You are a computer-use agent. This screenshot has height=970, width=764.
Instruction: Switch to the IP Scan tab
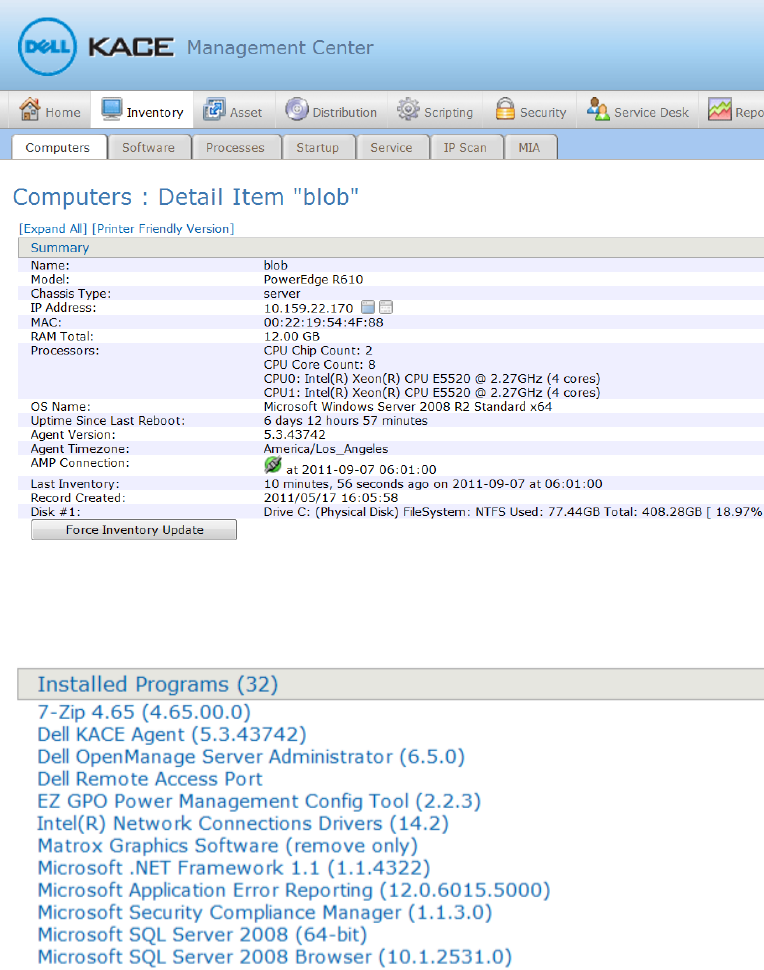(x=465, y=147)
